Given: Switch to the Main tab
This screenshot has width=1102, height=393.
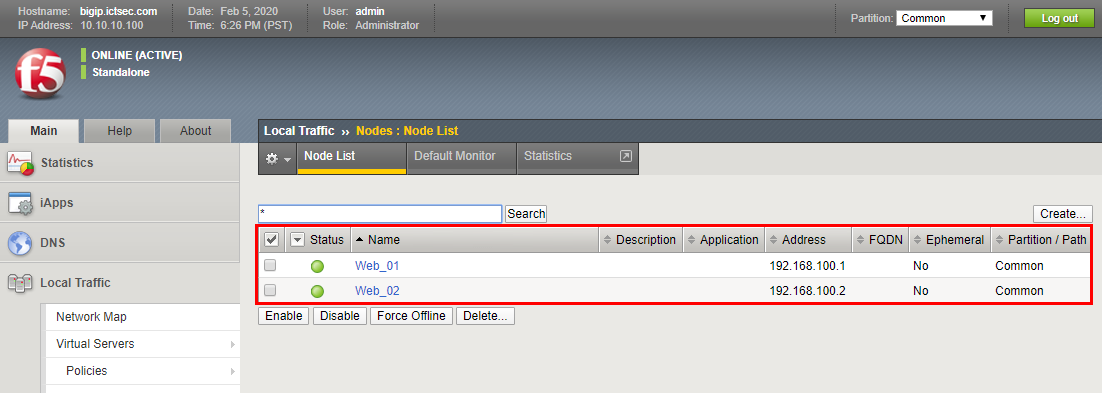Looking at the screenshot, I should [44, 131].
